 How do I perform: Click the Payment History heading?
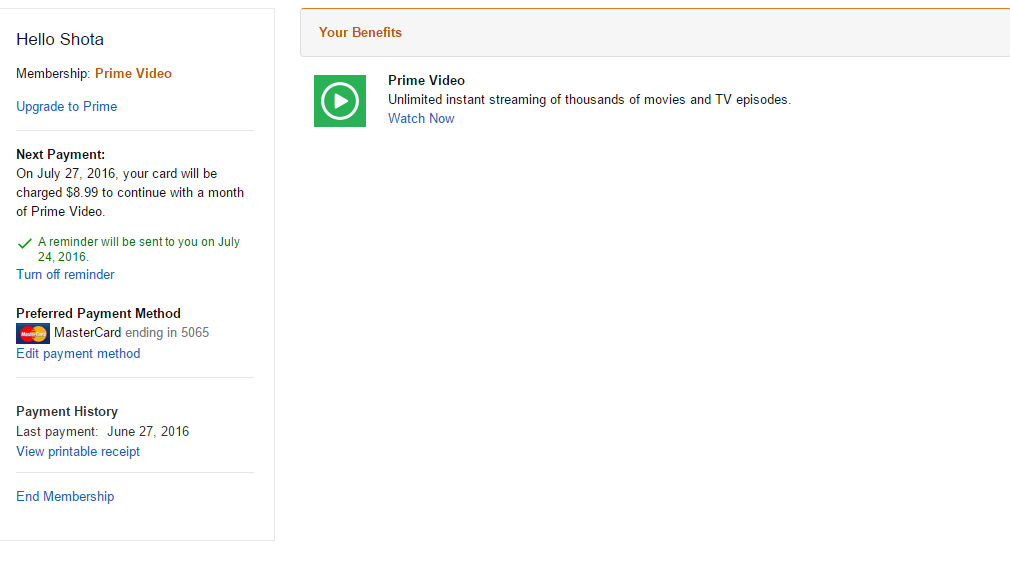[67, 411]
